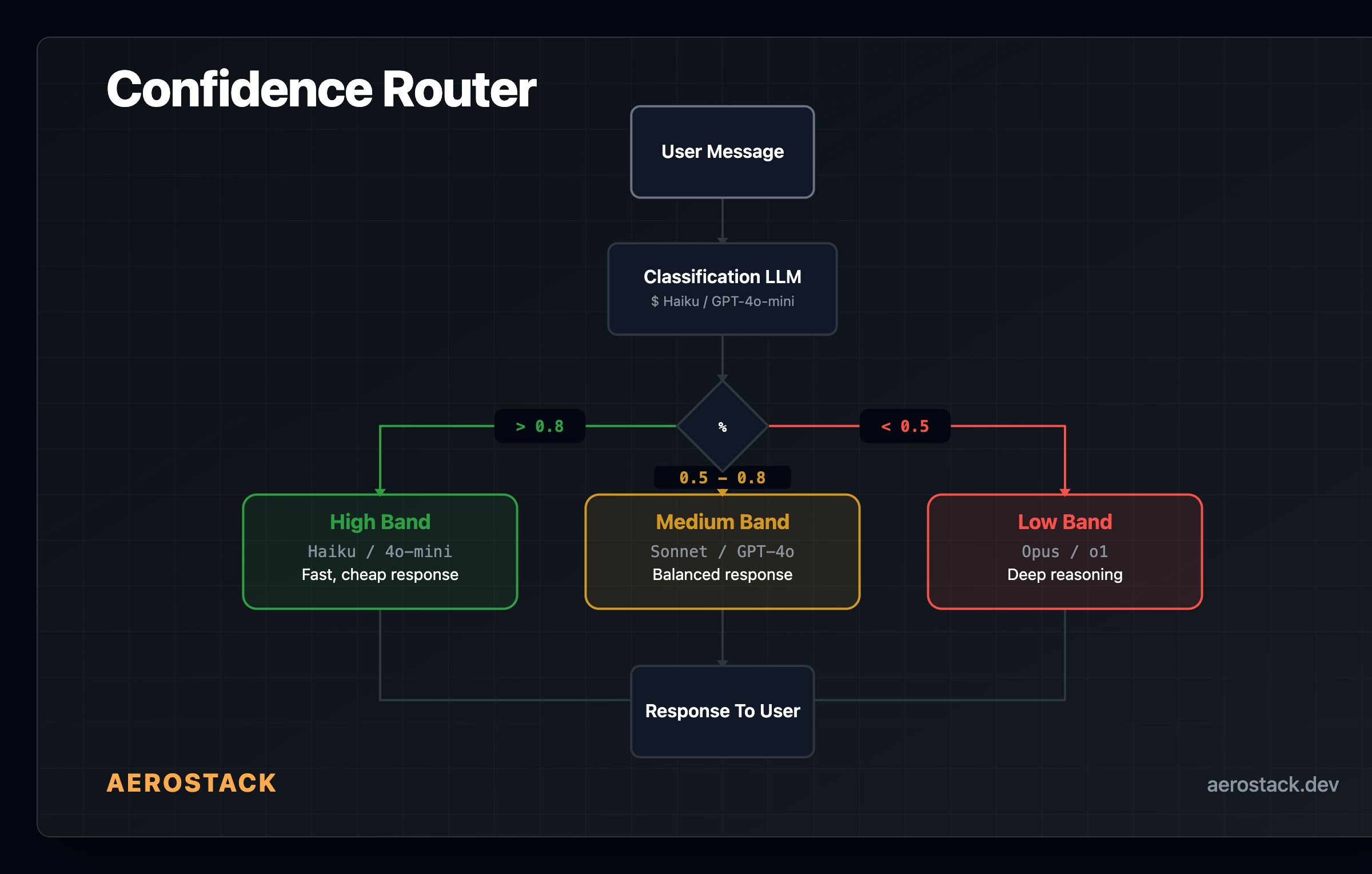This screenshot has height=874, width=1372.
Task: Click the Response To User node
Action: (x=721, y=711)
